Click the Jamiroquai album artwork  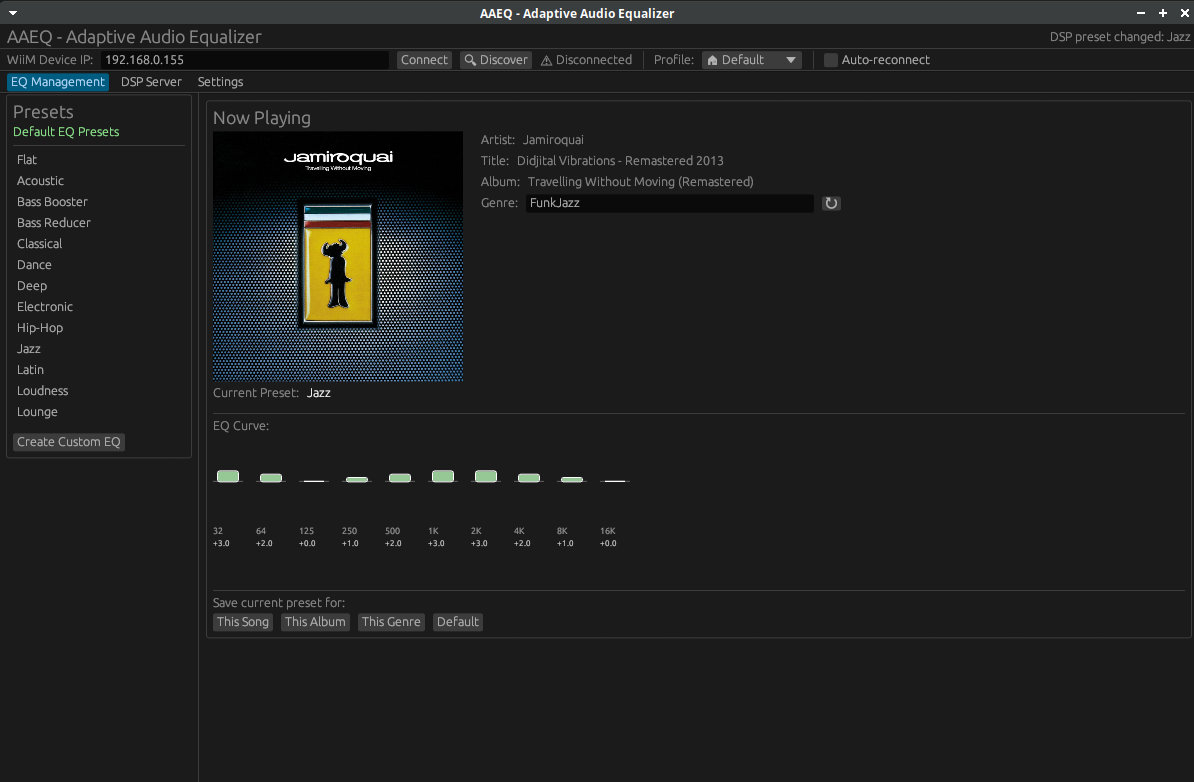(x=338, y=256)
